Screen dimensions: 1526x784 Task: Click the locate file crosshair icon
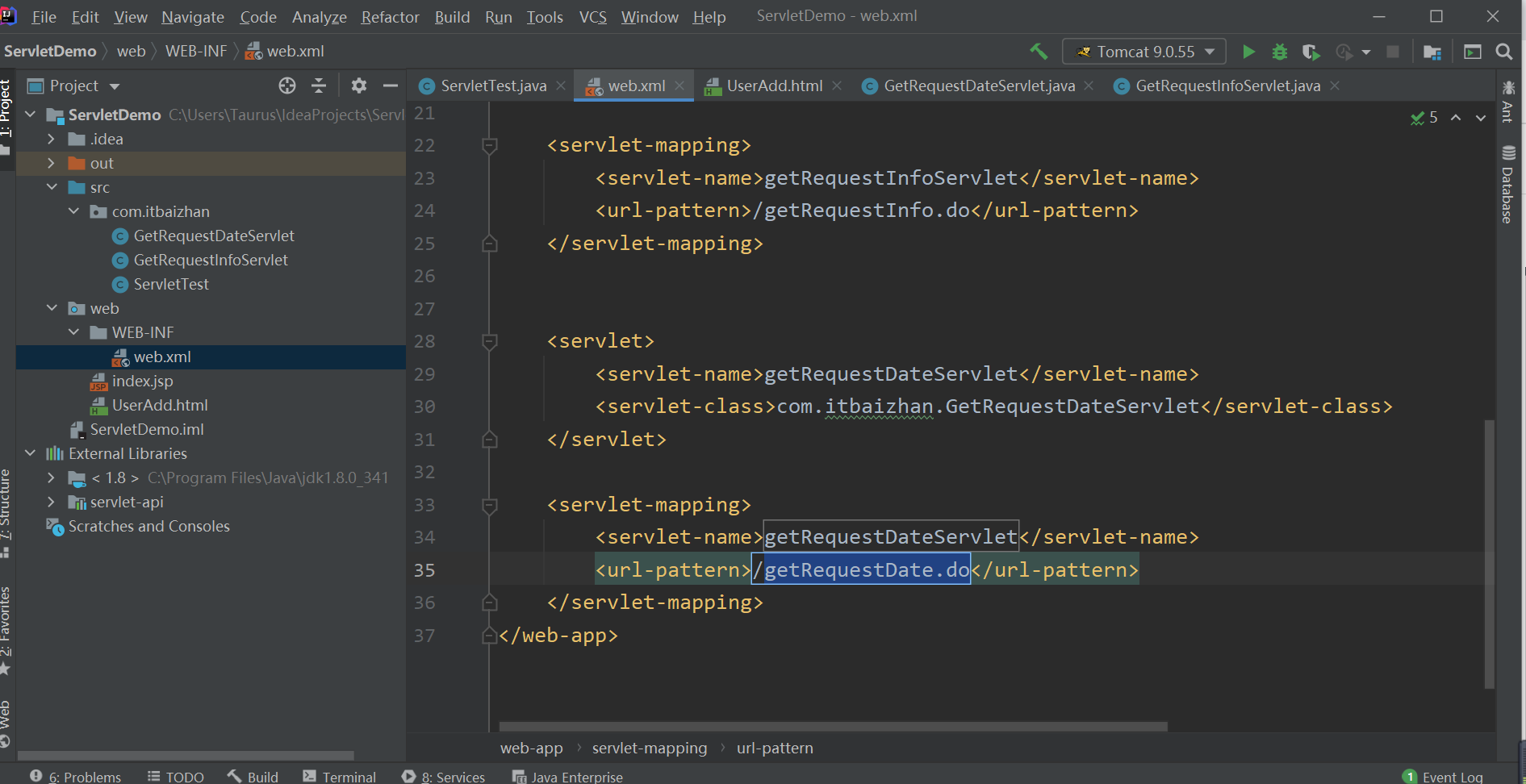coord(287,85)
